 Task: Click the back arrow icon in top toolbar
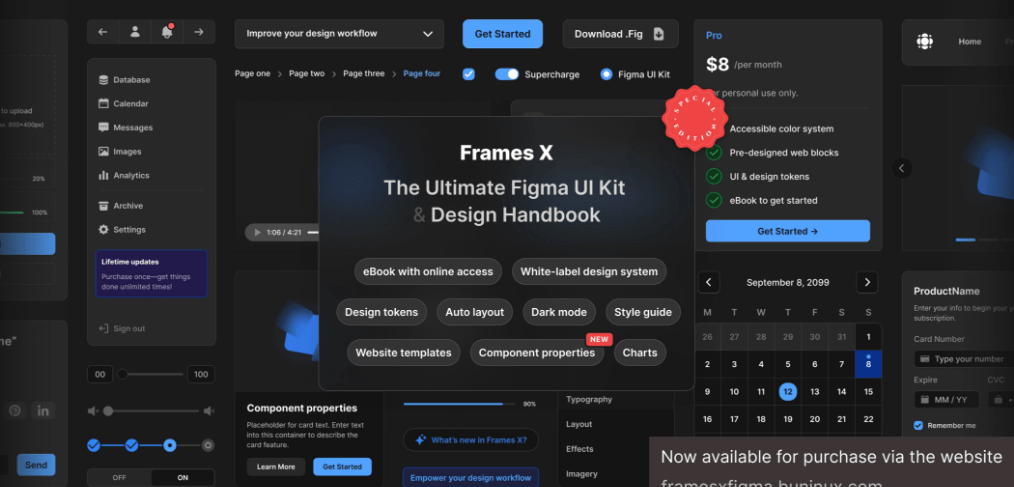tap(103, 32)
